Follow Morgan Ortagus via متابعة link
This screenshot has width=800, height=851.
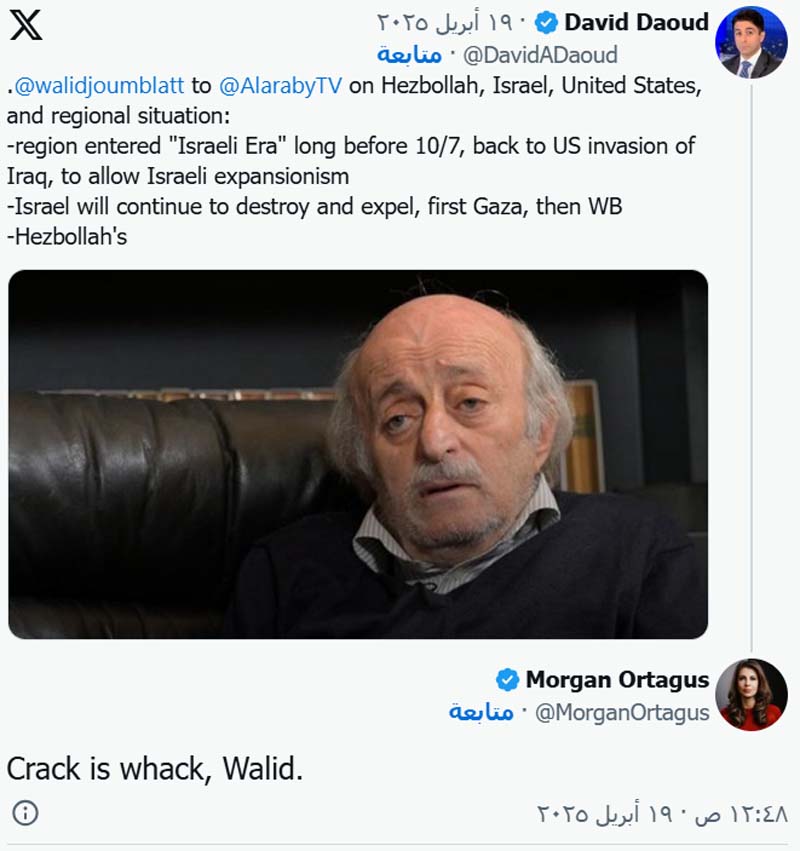[481, 712]
